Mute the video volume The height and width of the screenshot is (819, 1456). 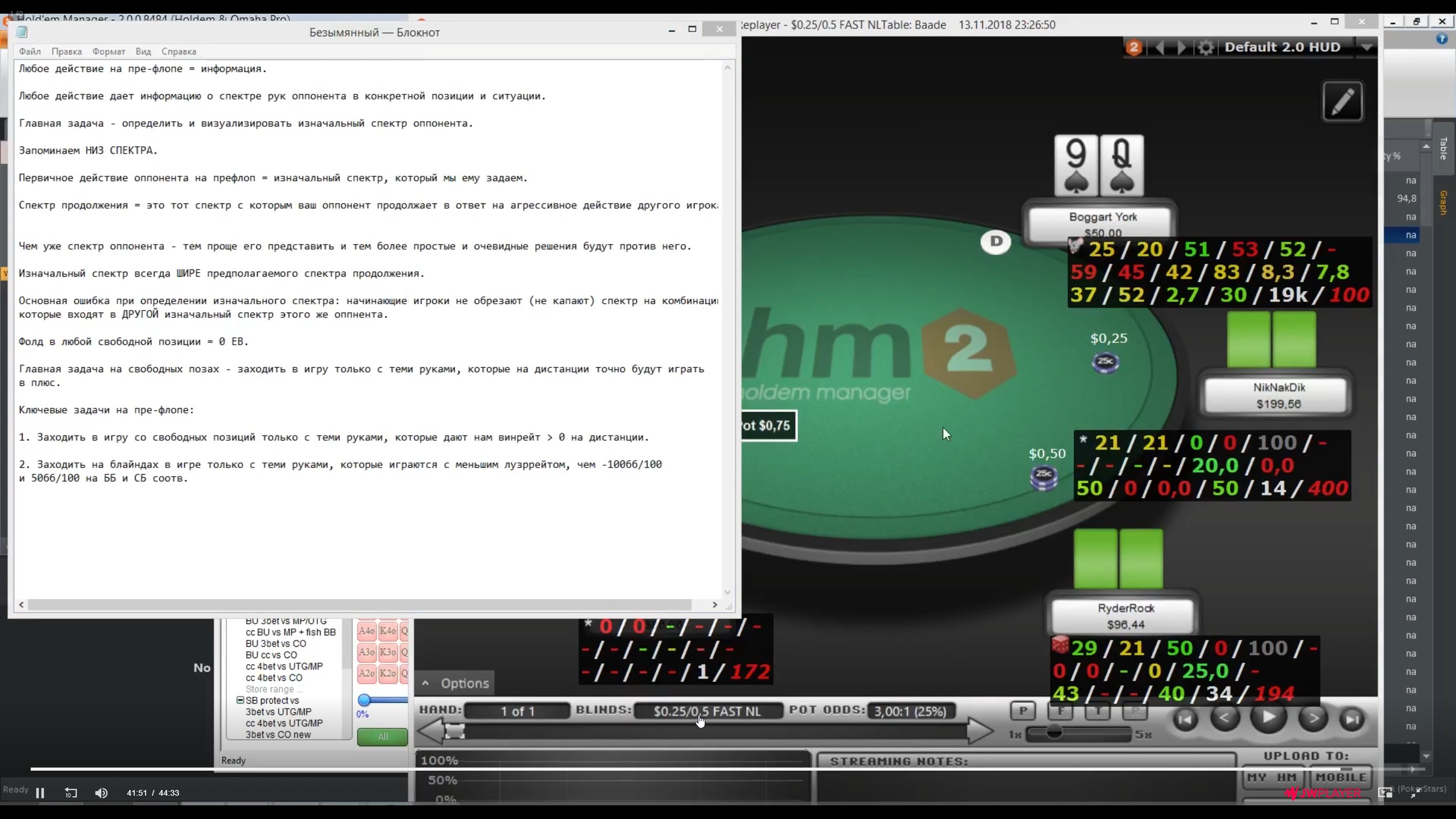pyautogui.click(x=101, y=793)
